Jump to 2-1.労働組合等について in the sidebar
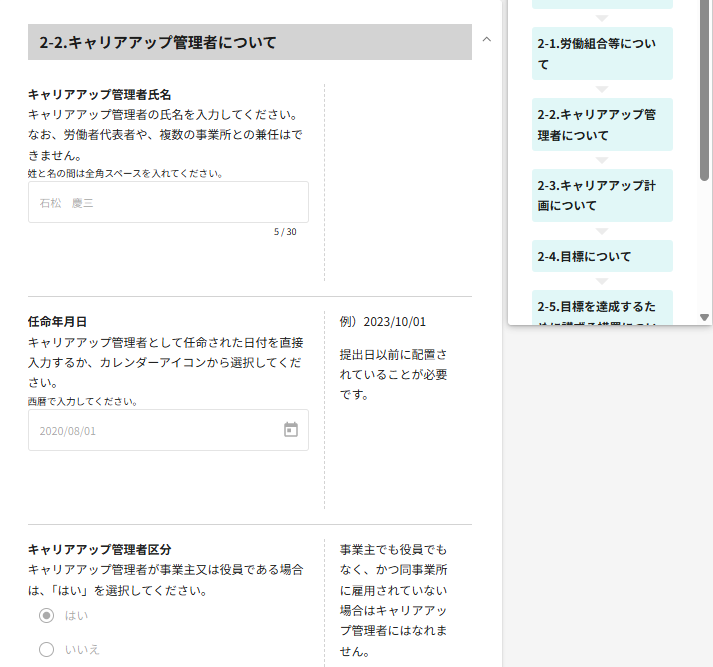Screen dimensions: 713x667 pos(602,54)
